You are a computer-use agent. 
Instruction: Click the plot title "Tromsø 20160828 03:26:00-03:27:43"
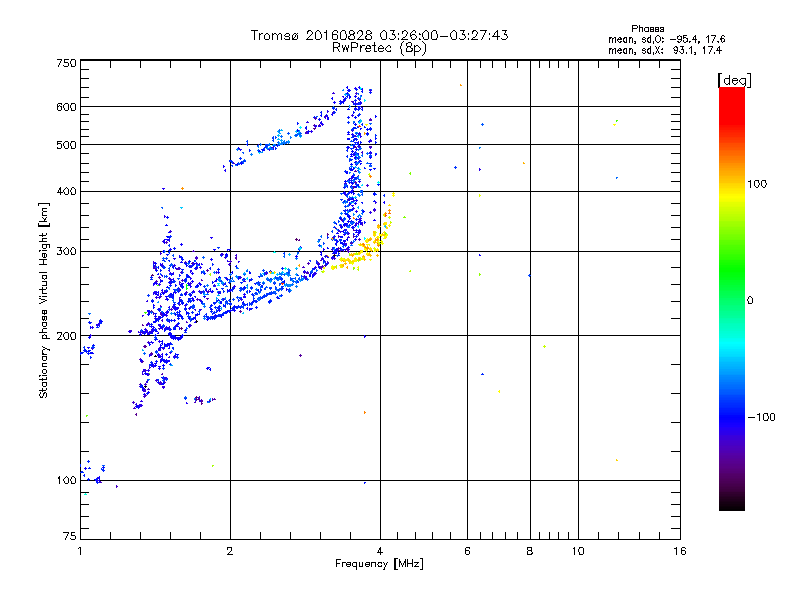(379, 35)
